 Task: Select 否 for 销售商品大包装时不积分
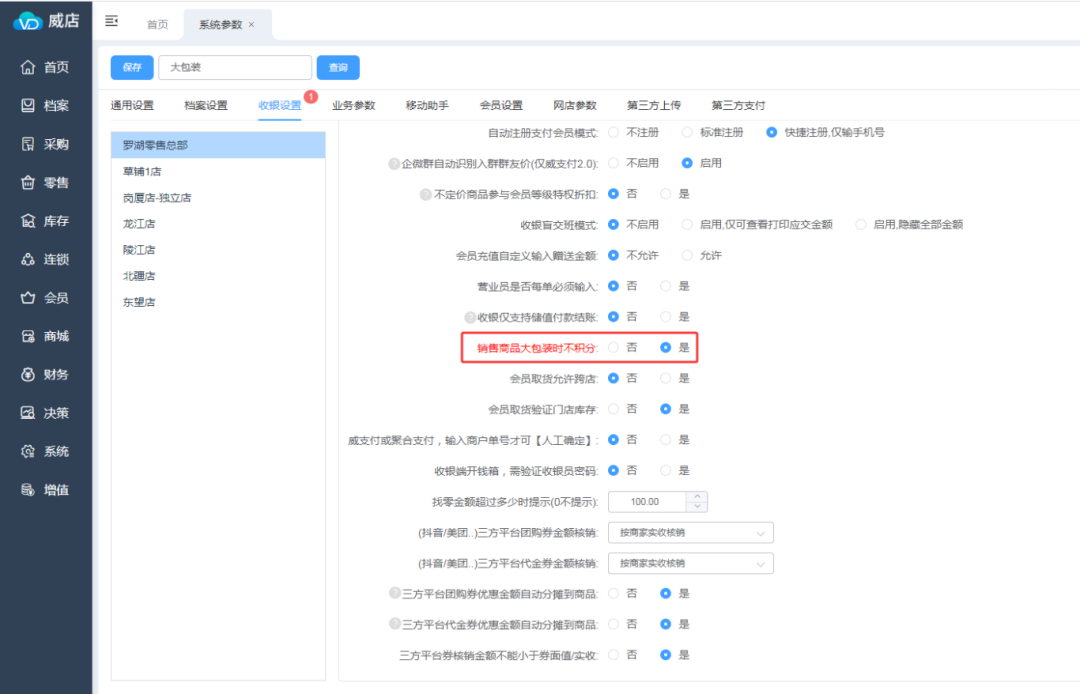614,348
